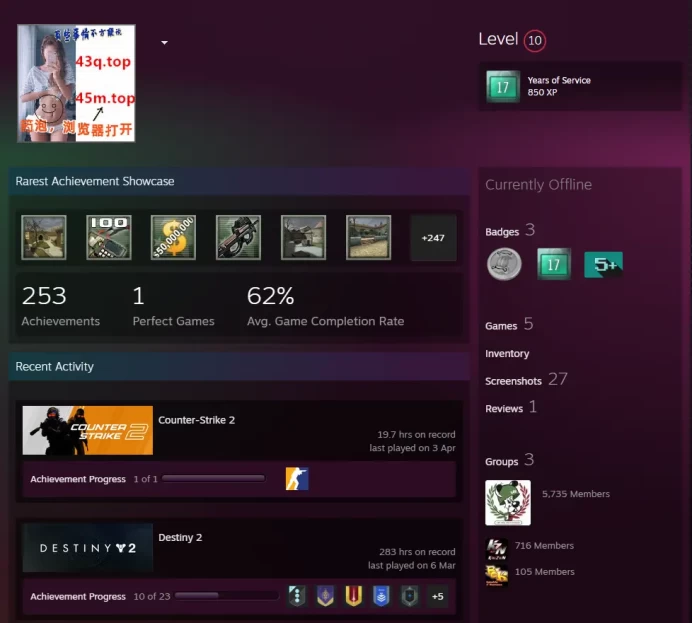Click the '1 of 1' progress count
Viewport: 692px width, 623px height.
[145, 479]
